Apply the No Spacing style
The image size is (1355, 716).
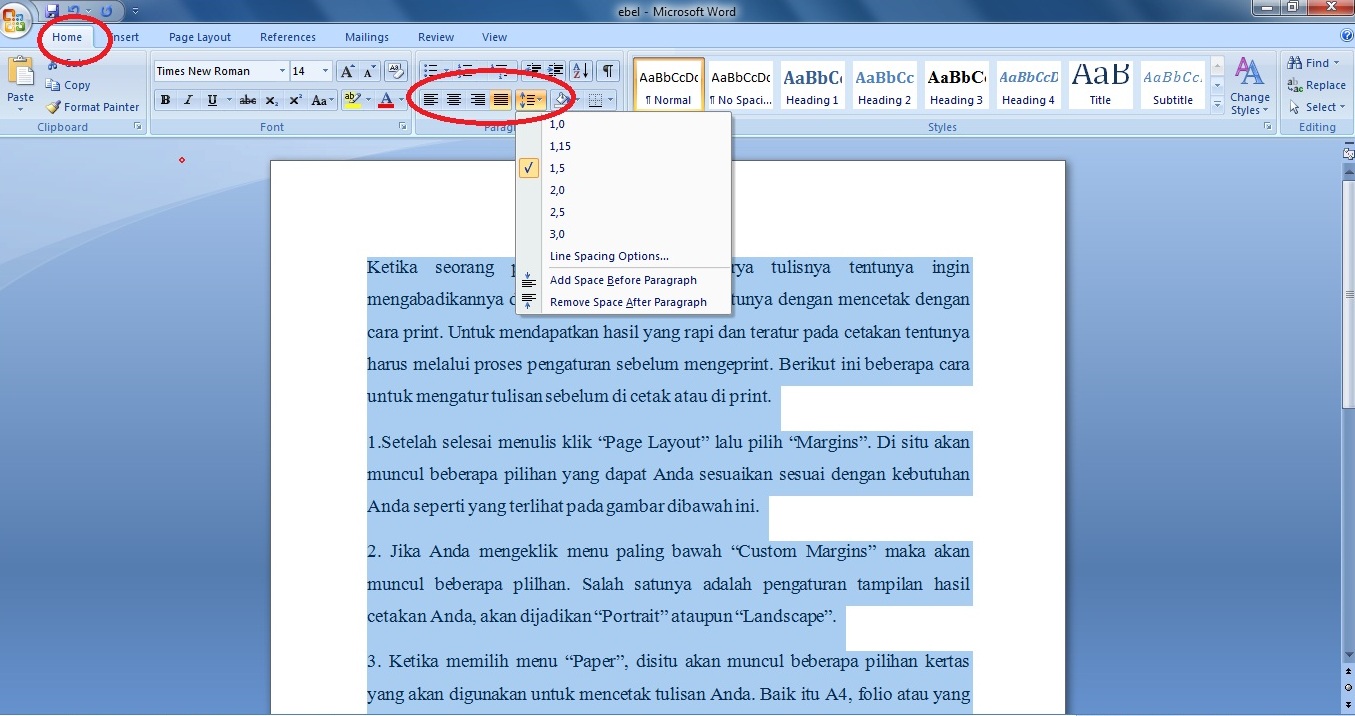(x=740, y=84)
